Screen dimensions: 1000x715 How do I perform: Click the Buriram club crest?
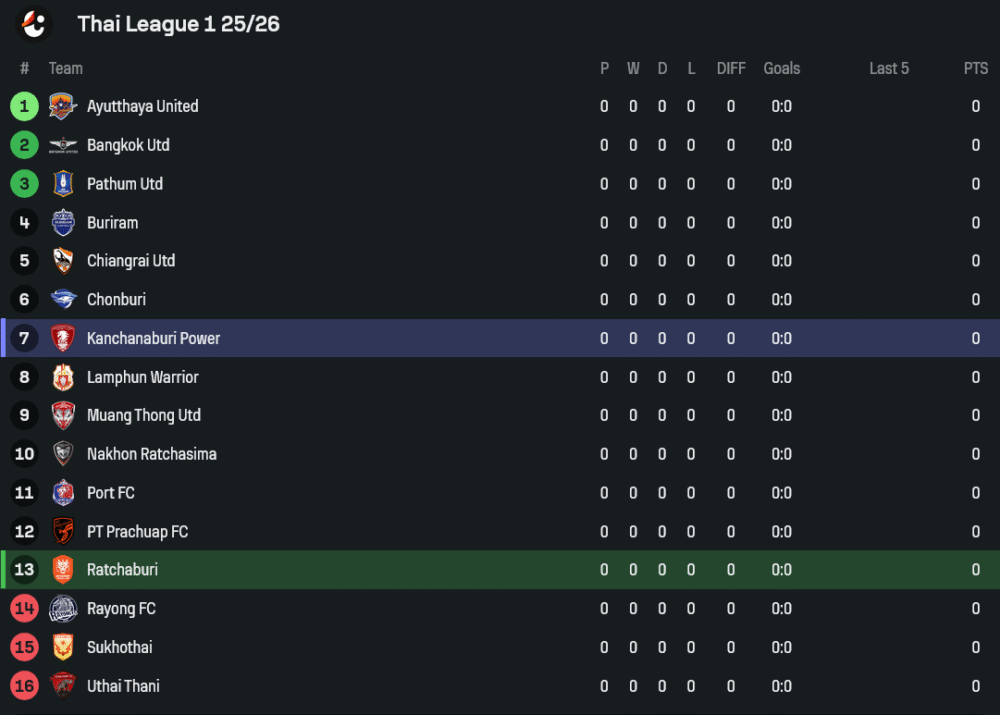tap(63, 223)
